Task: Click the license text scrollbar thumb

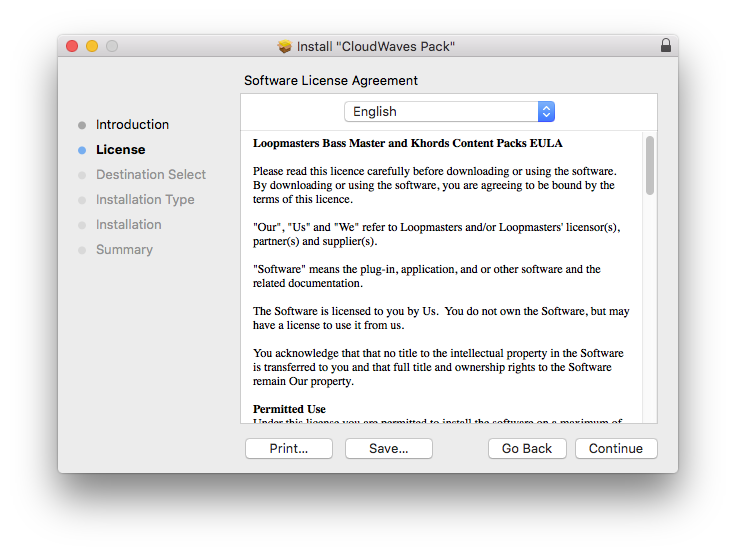Action: tap(650, 165)
